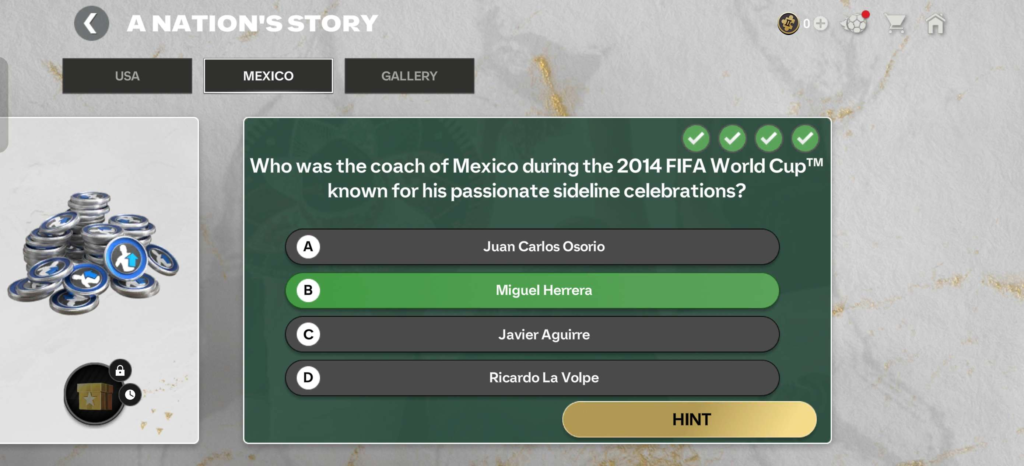Screen dimensions: 1024x466
Task: Open the shopping cart store
Action: (896, 24)
